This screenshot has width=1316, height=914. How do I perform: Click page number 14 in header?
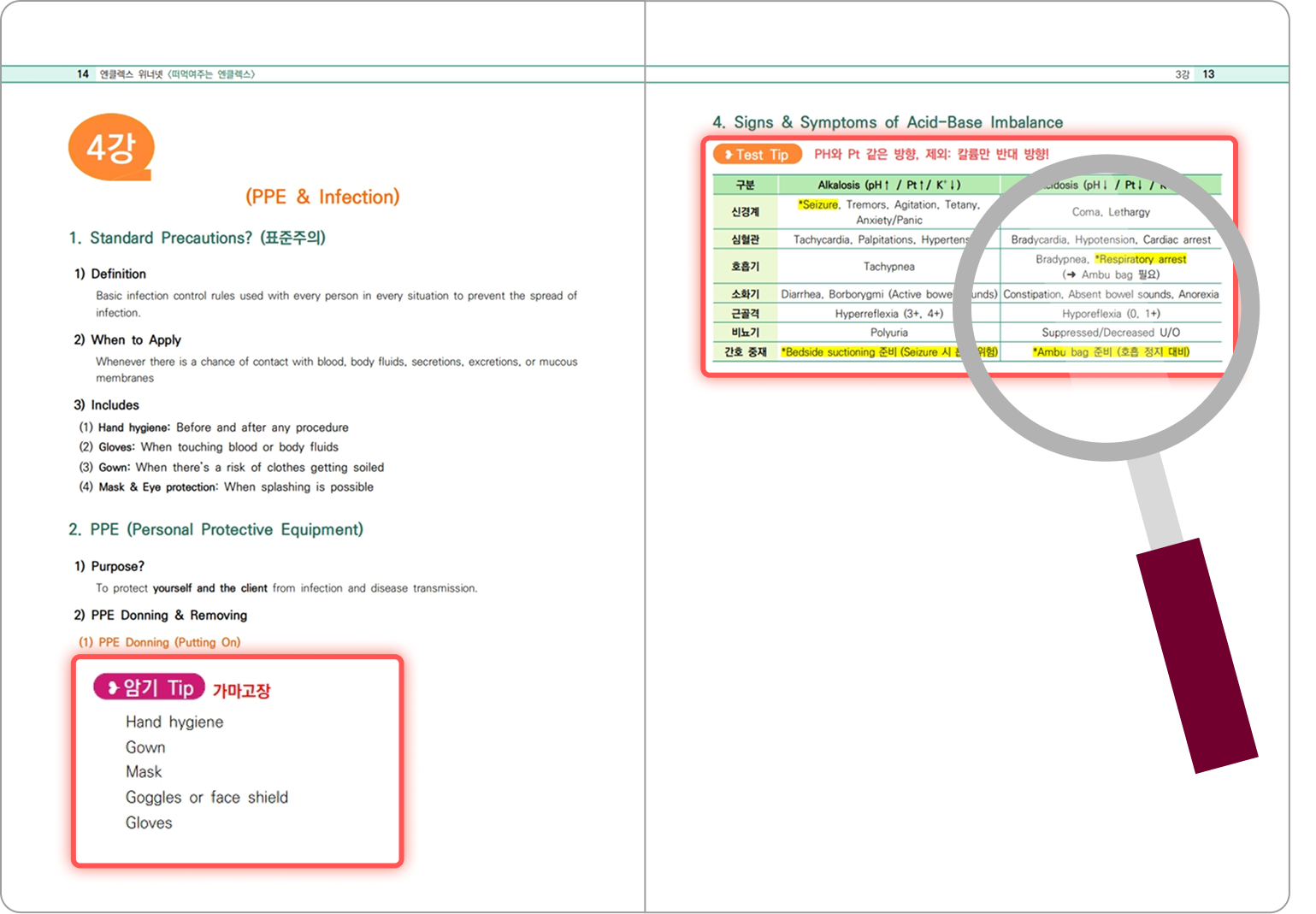tap(83, 74)
